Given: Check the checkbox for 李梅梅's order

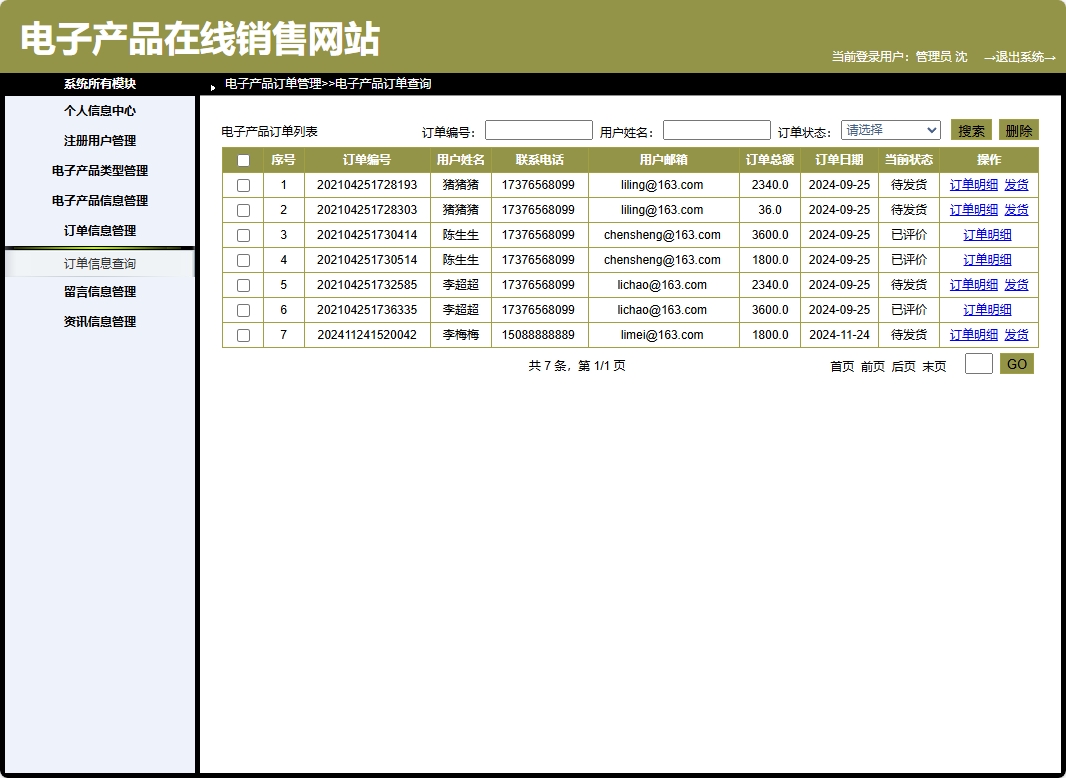Looking at the screenshot, I should pyautogui.click(x=242, y=334).
